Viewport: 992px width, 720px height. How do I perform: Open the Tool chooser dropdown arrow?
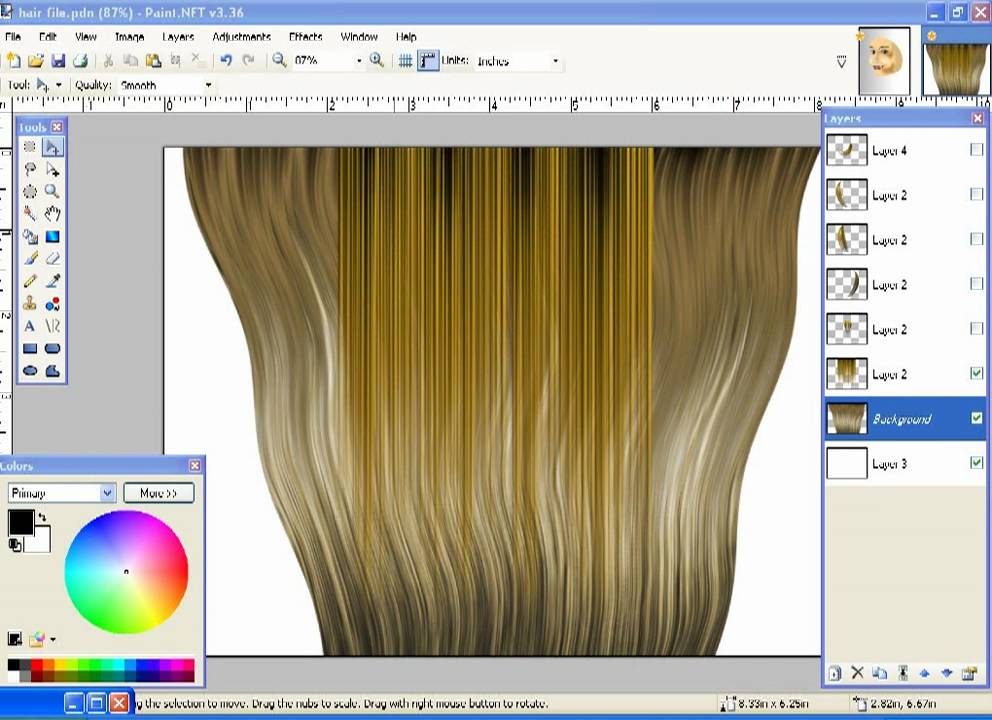point(59,85)
